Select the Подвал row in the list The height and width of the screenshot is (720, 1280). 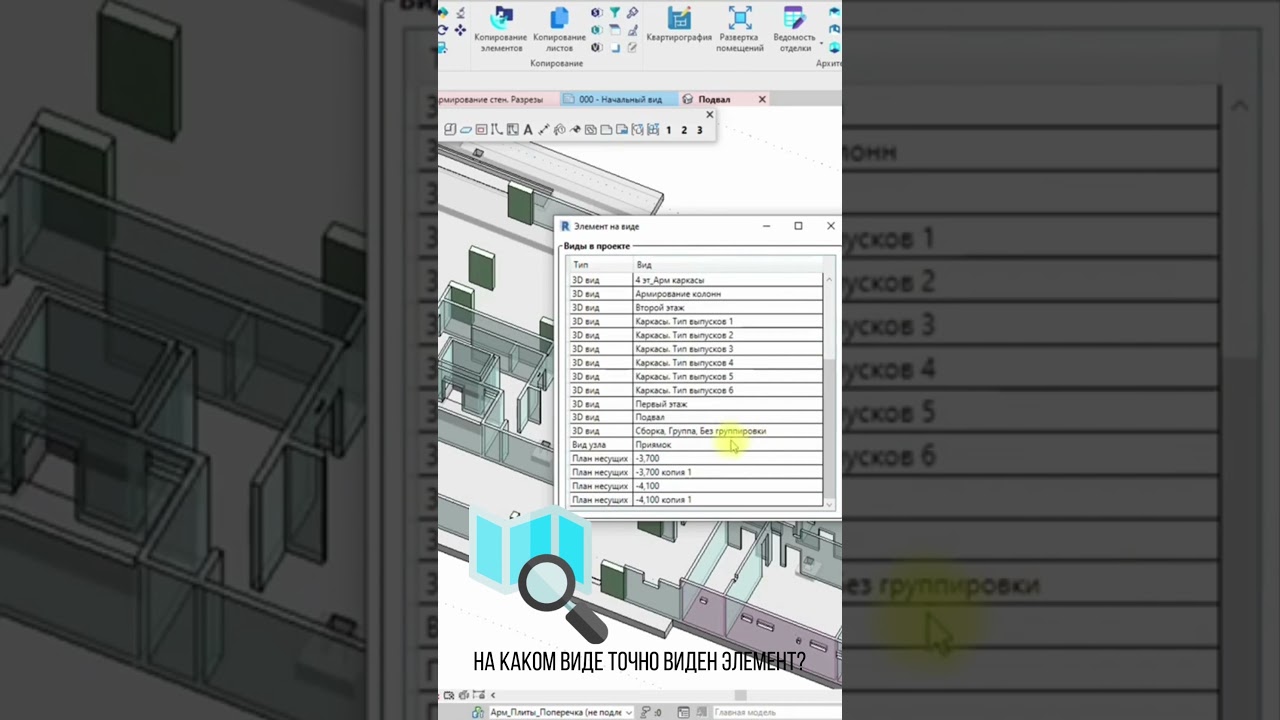(696, 417)
